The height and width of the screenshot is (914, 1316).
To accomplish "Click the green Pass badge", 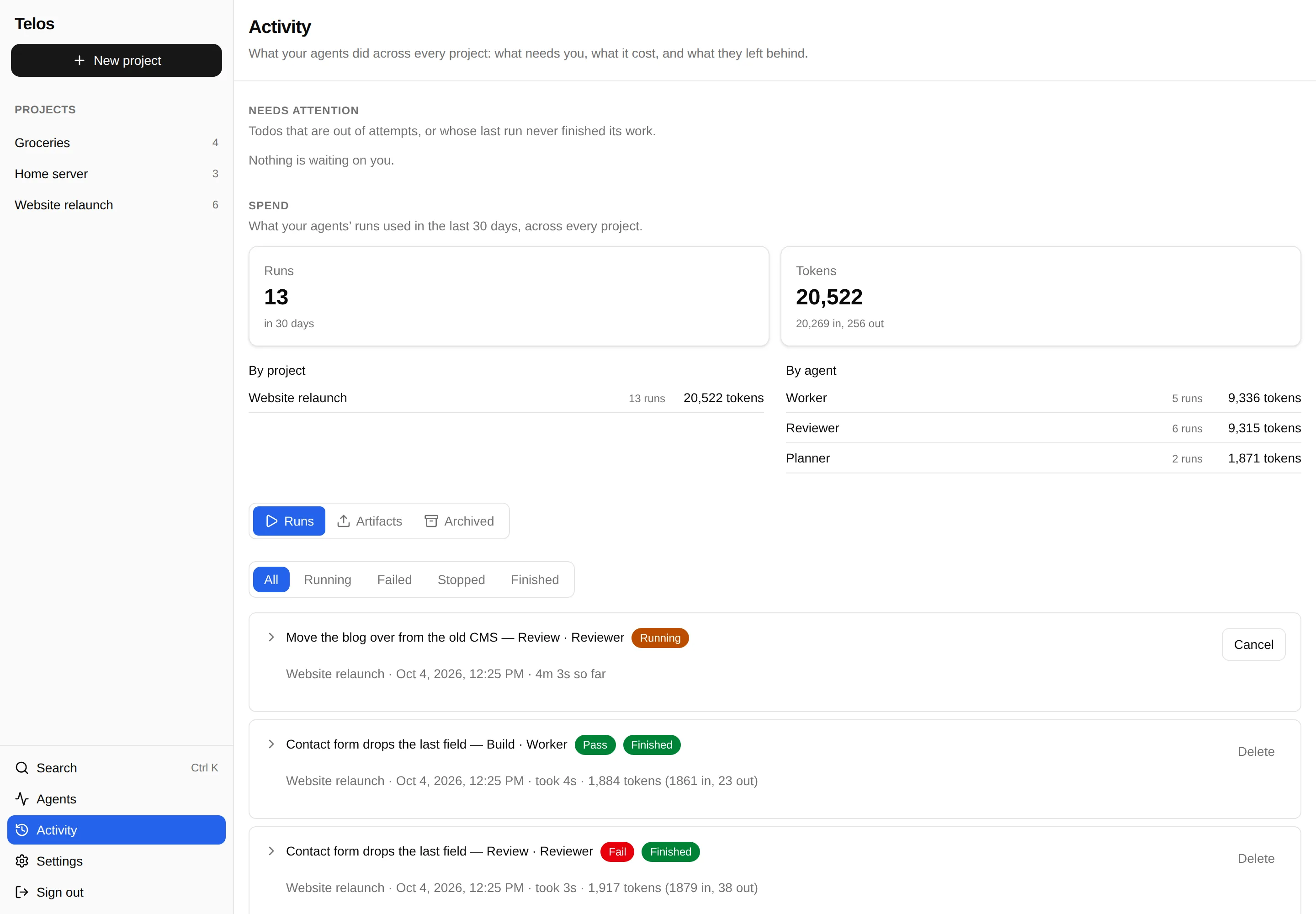I will (x=594, y=745).
